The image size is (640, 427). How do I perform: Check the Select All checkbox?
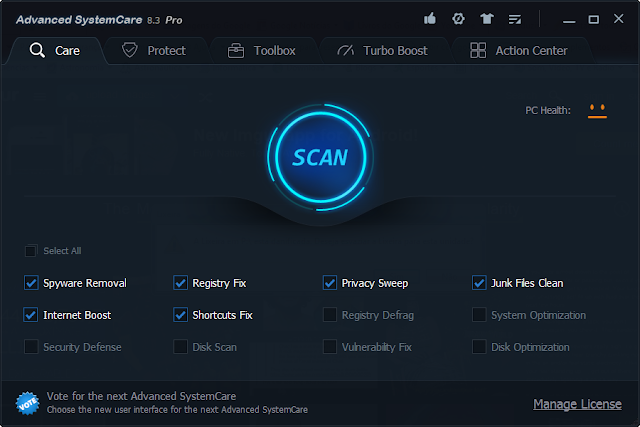pyautogui.click(x=31, y=251)
